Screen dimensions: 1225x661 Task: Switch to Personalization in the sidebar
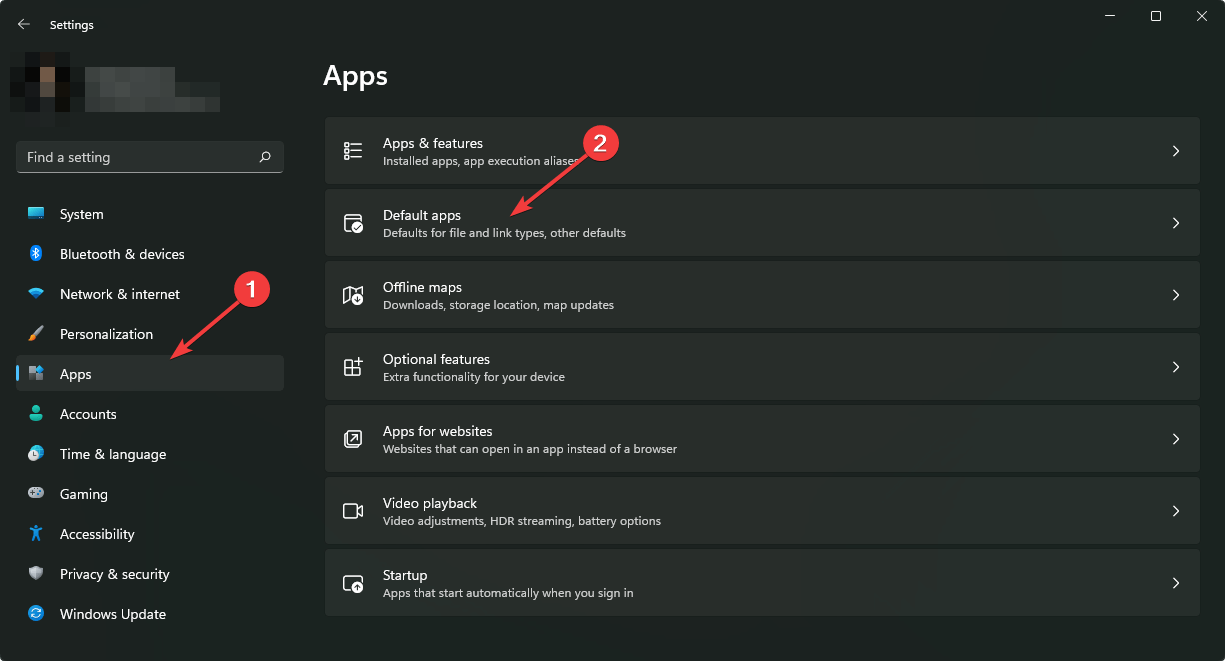(106, 334)
